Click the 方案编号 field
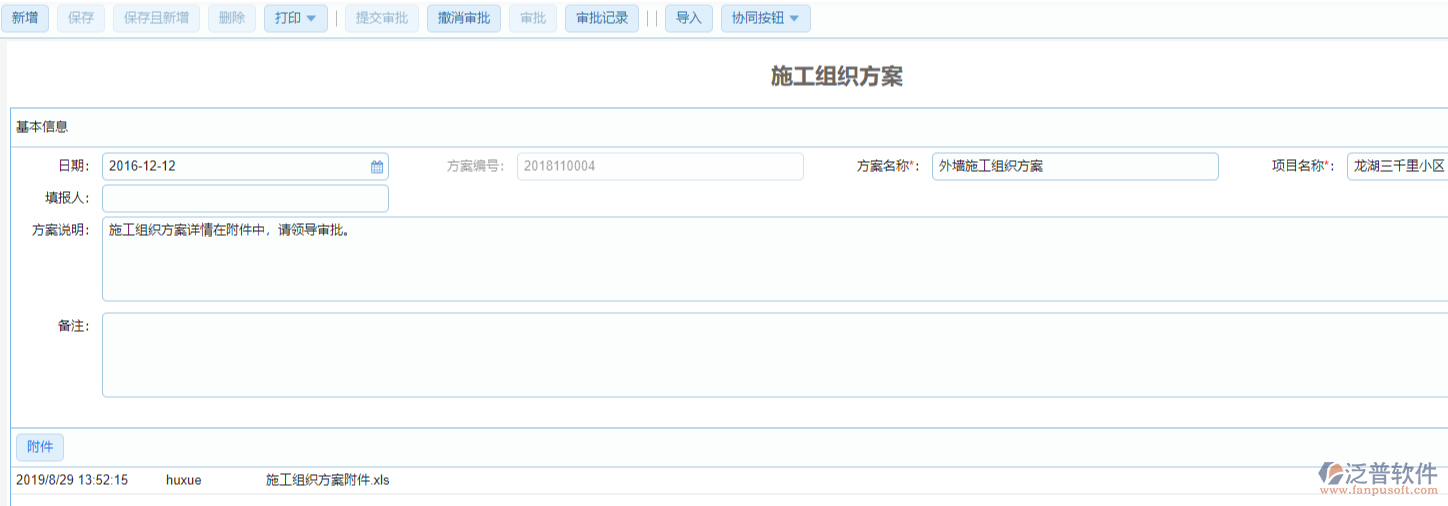Image resolution: width=1448 pixels, height=506 pixels. (660, 167)
